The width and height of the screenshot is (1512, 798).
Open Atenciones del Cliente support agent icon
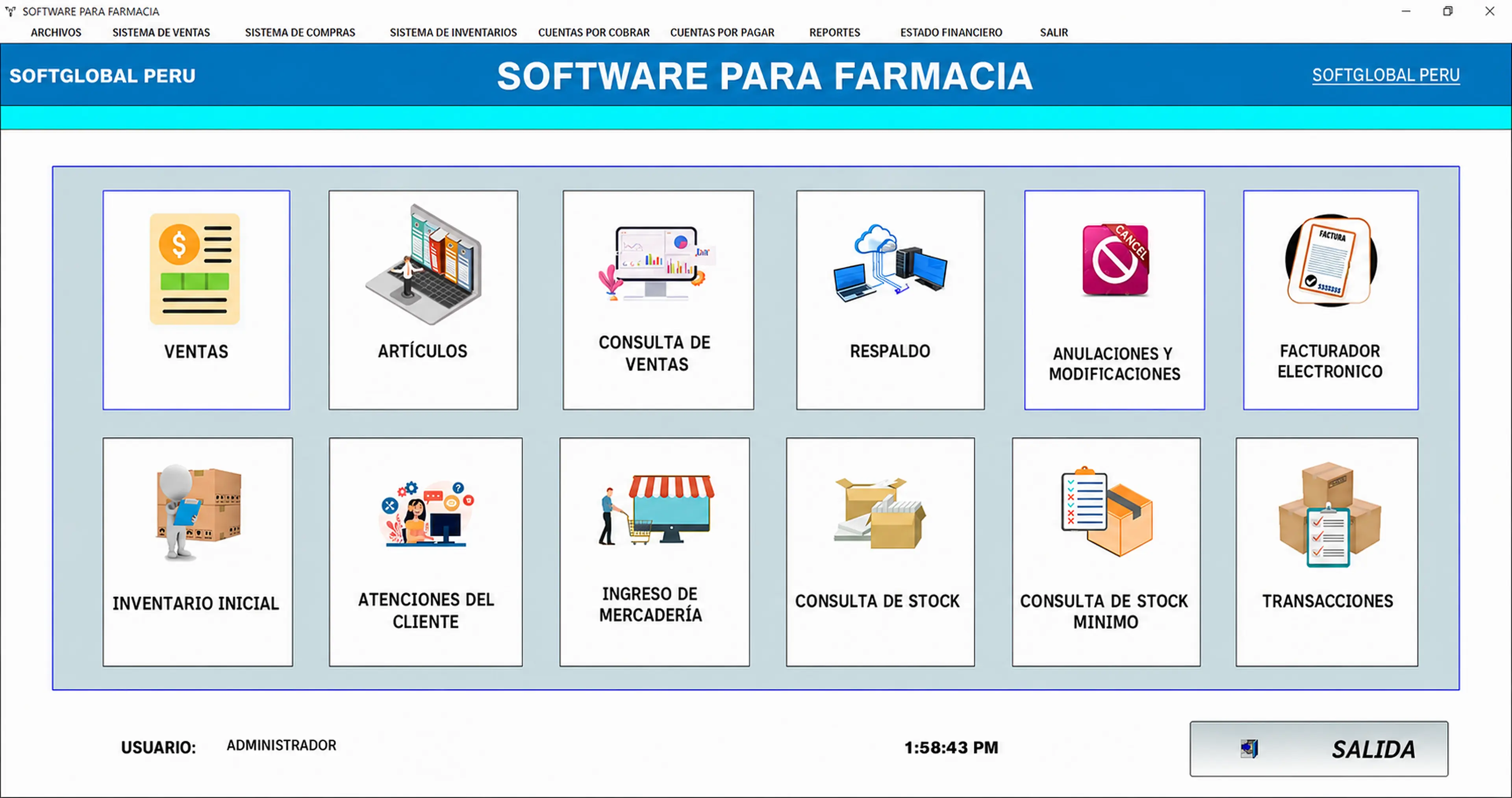tap(427, 514)
